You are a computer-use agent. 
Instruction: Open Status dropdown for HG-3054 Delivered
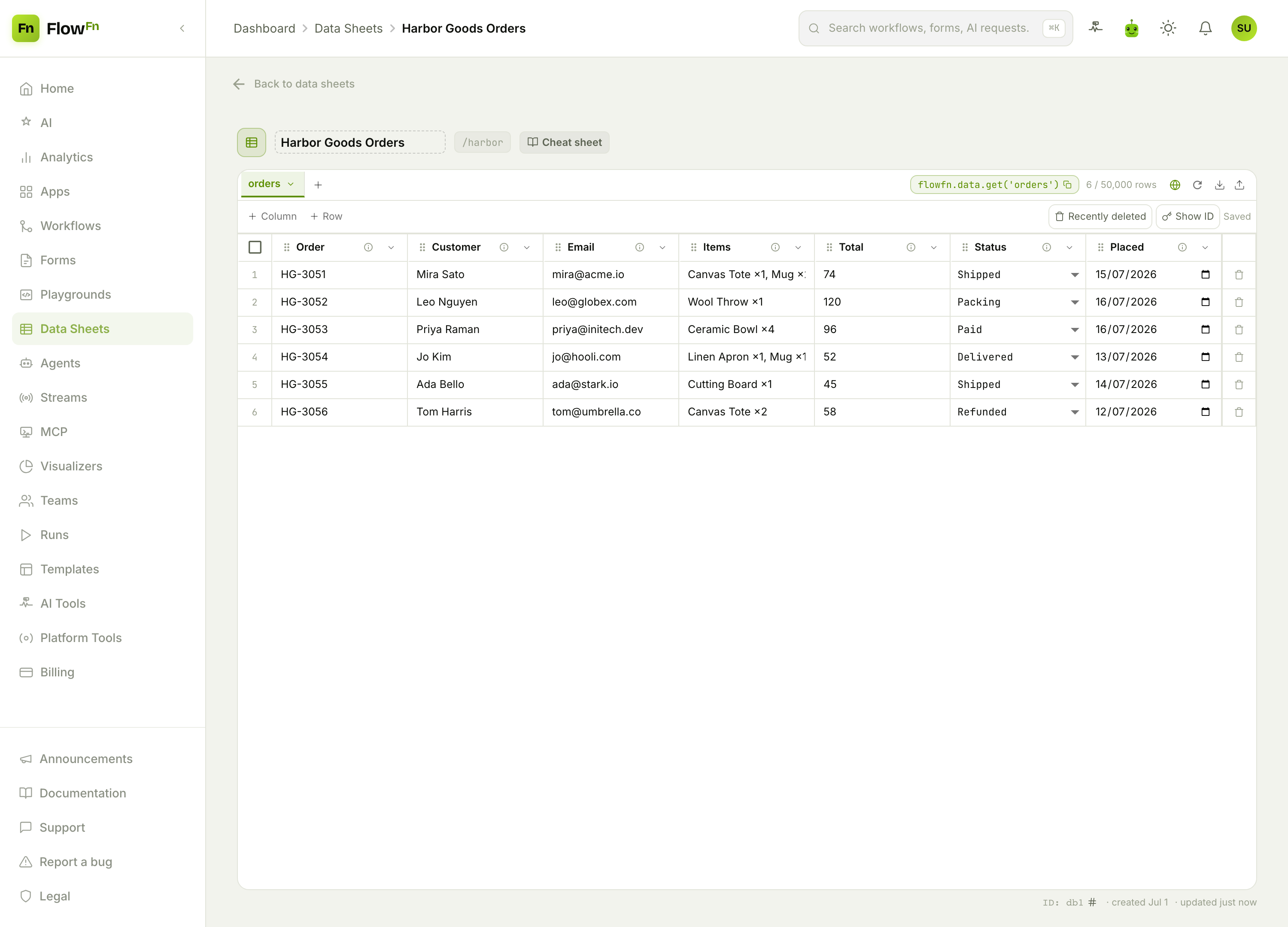1018,357
